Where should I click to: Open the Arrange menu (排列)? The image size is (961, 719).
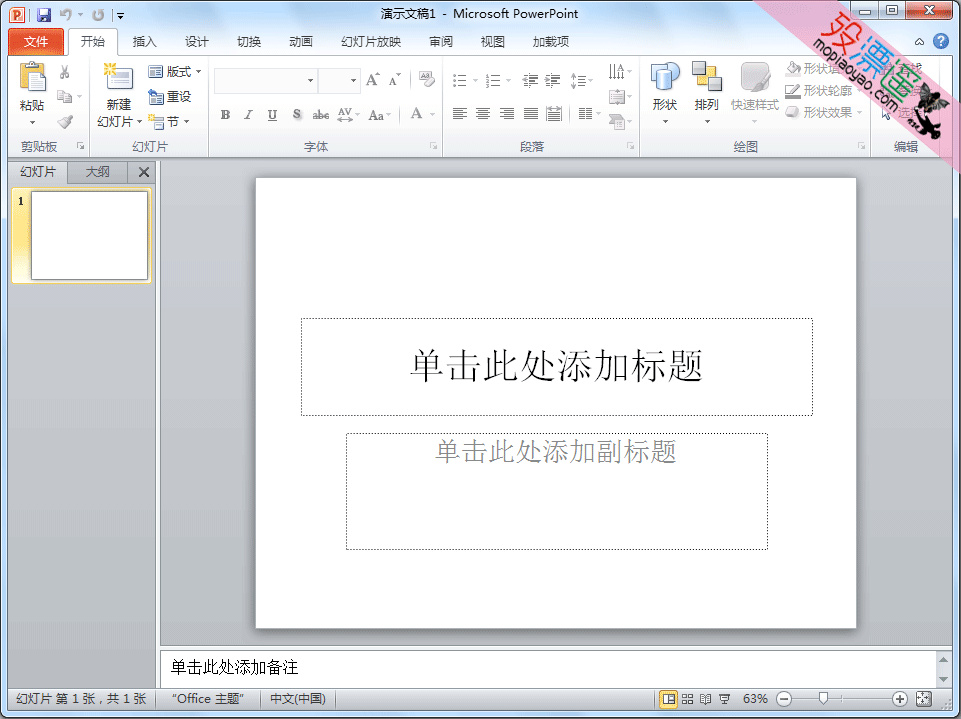coord(707,92)
